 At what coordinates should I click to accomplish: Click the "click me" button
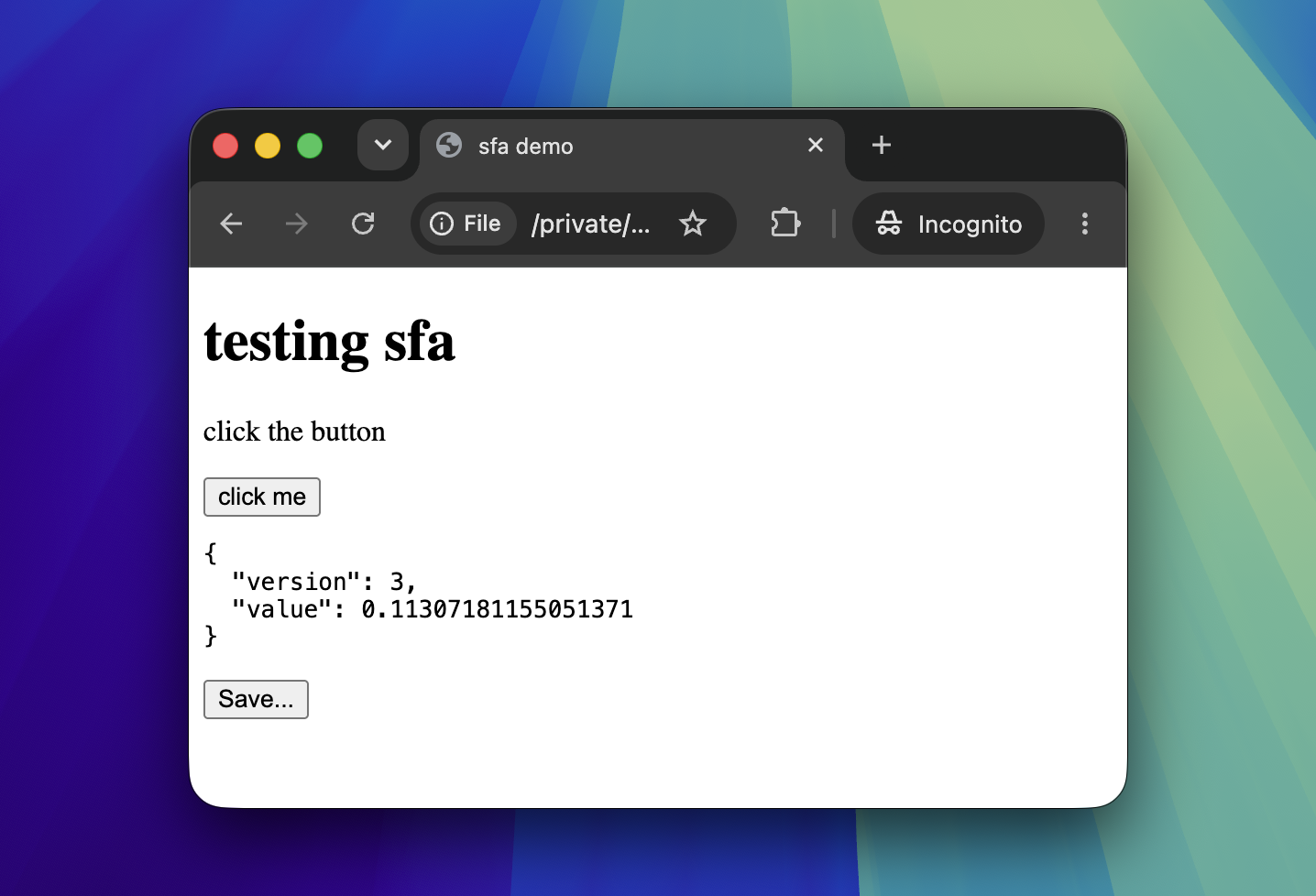[262, 497]
